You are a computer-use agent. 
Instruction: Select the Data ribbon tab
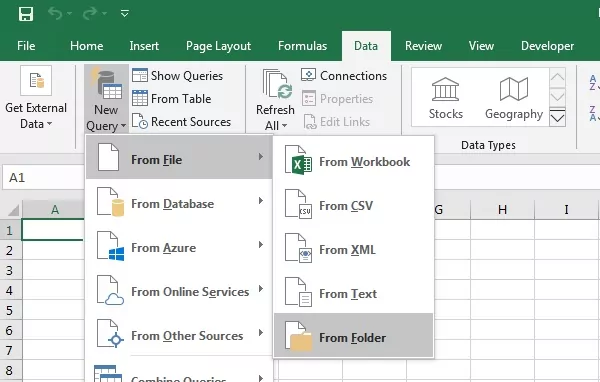click(366, 46)
